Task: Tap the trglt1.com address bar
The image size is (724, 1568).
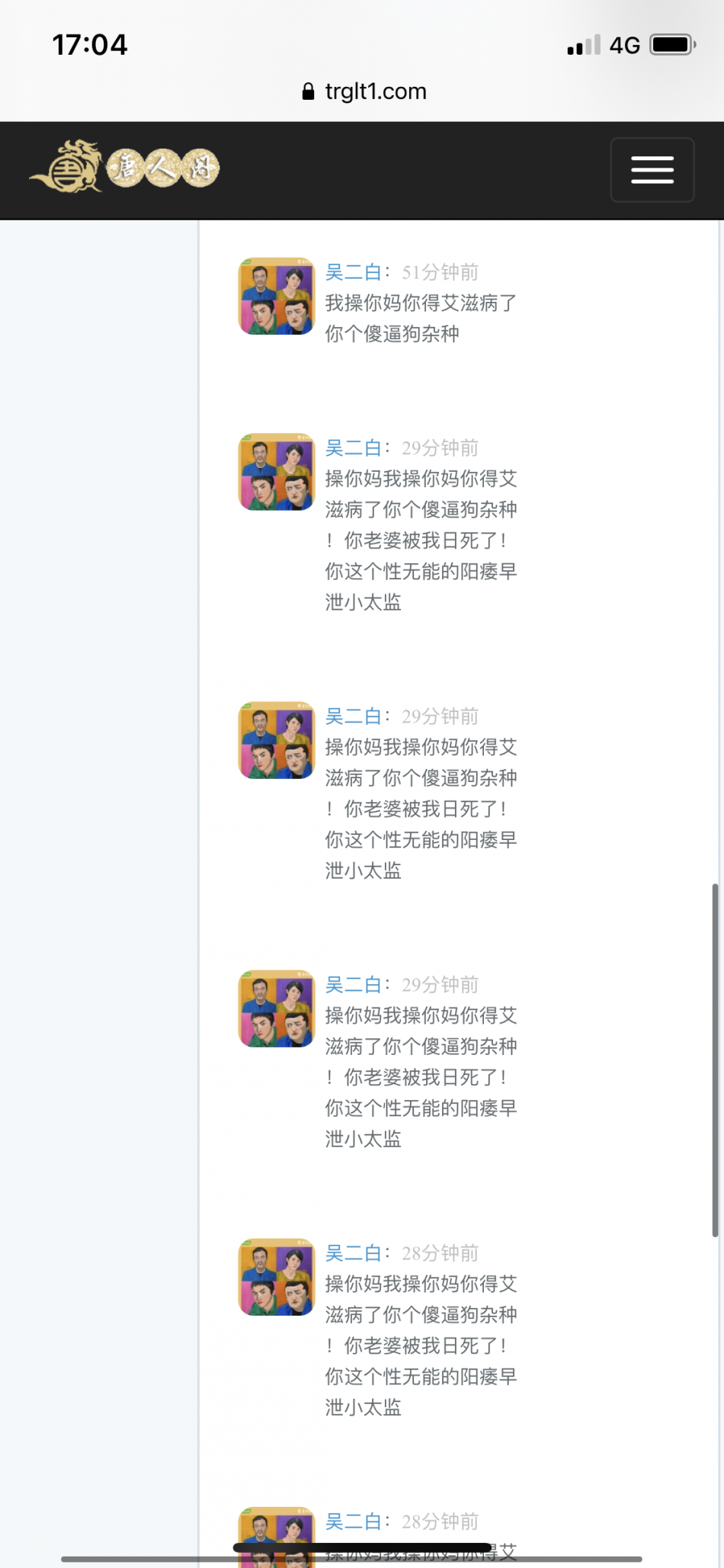Action: pyautogui.click(x=364, y=91)
